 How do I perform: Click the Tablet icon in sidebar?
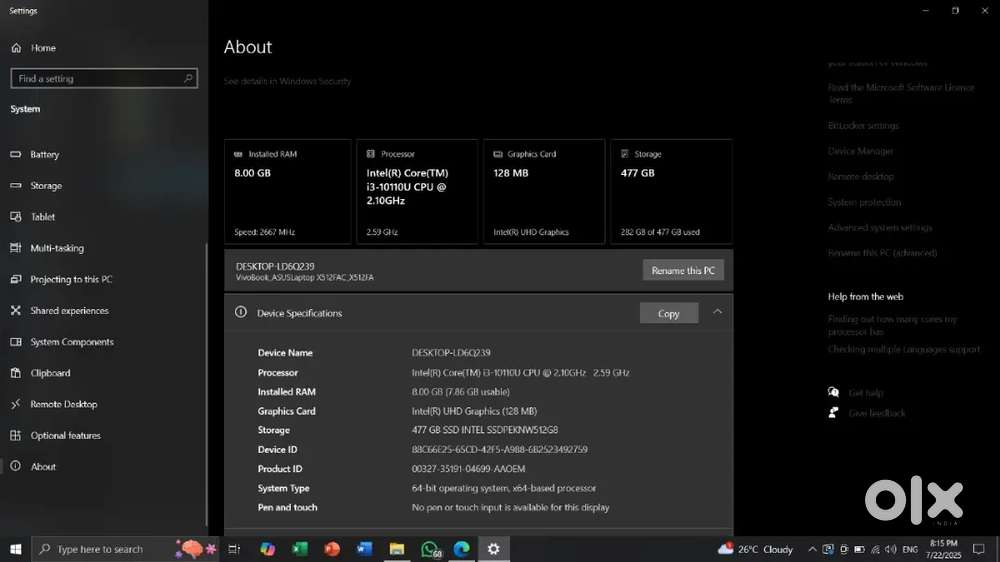tap(16, 217)
